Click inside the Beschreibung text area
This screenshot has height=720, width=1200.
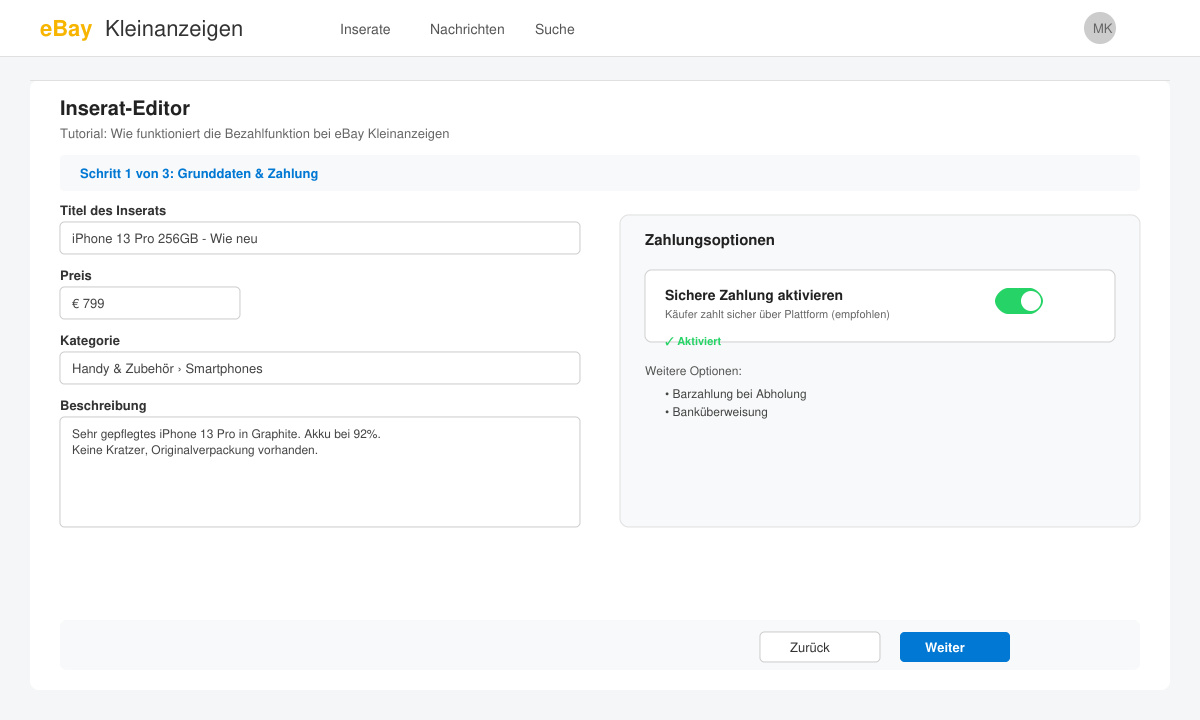coord(320,472)
